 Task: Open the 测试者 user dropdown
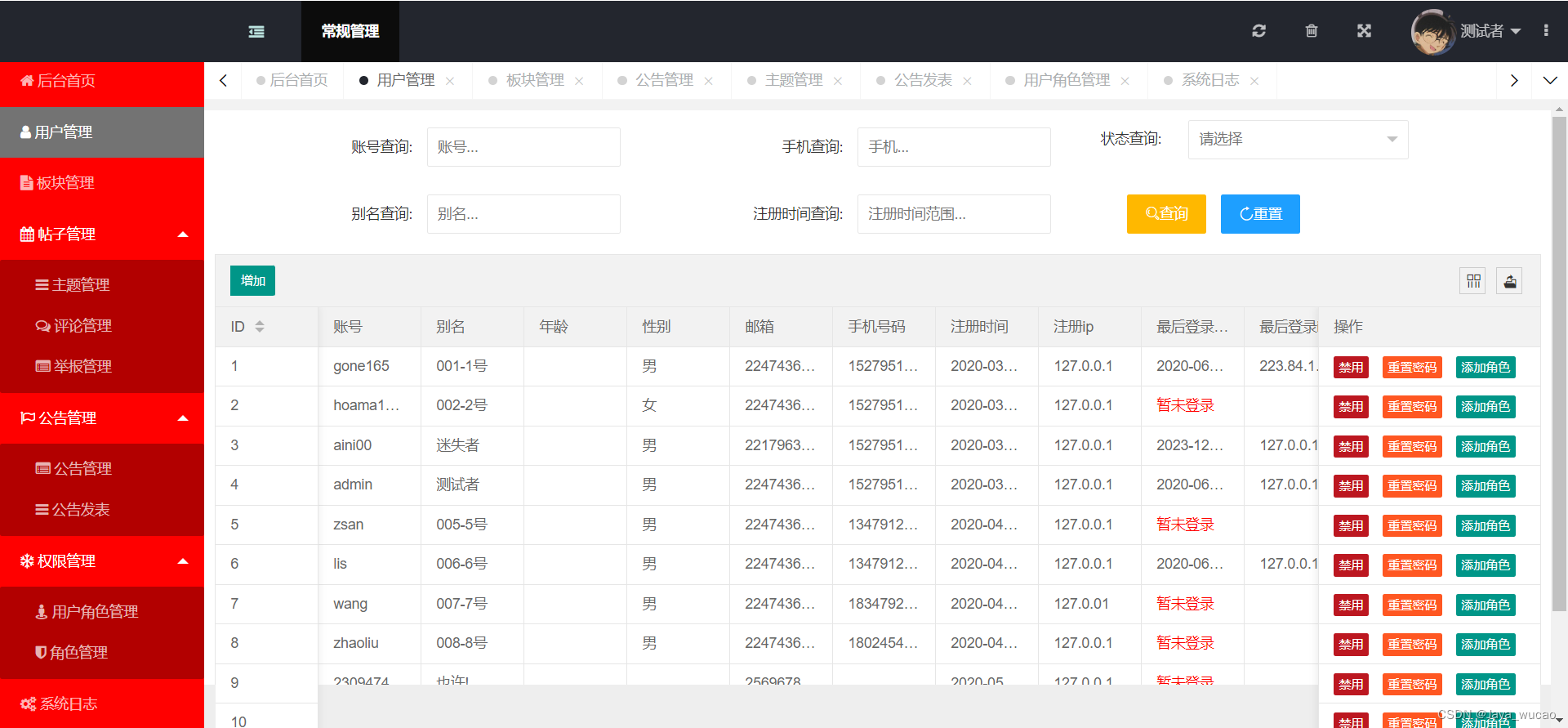tap(1490, 31)
